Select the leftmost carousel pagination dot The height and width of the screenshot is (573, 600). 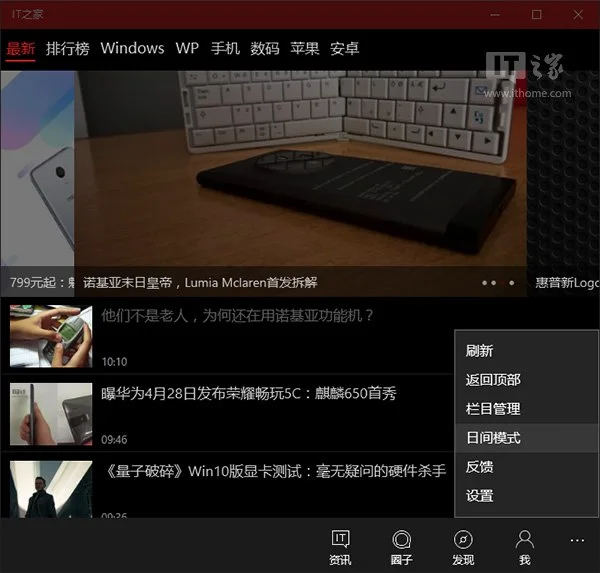(x=484, y=283)
